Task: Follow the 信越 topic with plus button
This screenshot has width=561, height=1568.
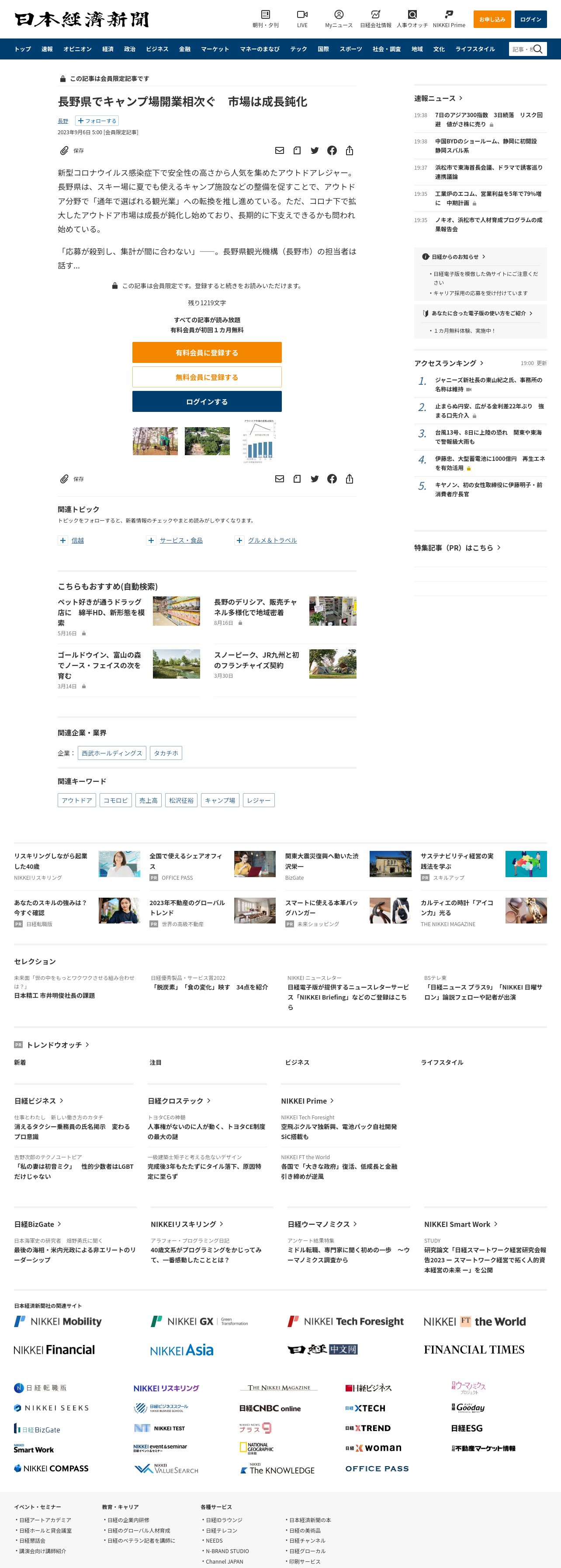Action: click(x=62, y=540)
